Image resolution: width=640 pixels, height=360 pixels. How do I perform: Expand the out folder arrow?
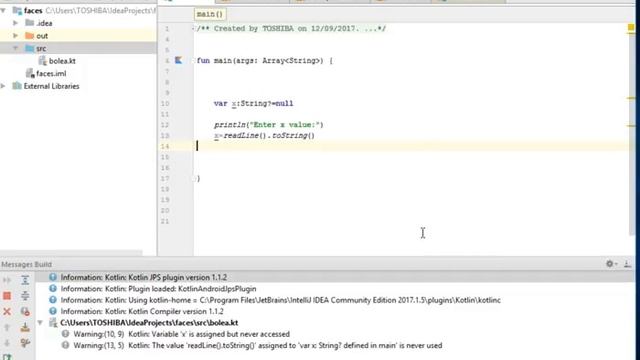(x=16, y=36)
